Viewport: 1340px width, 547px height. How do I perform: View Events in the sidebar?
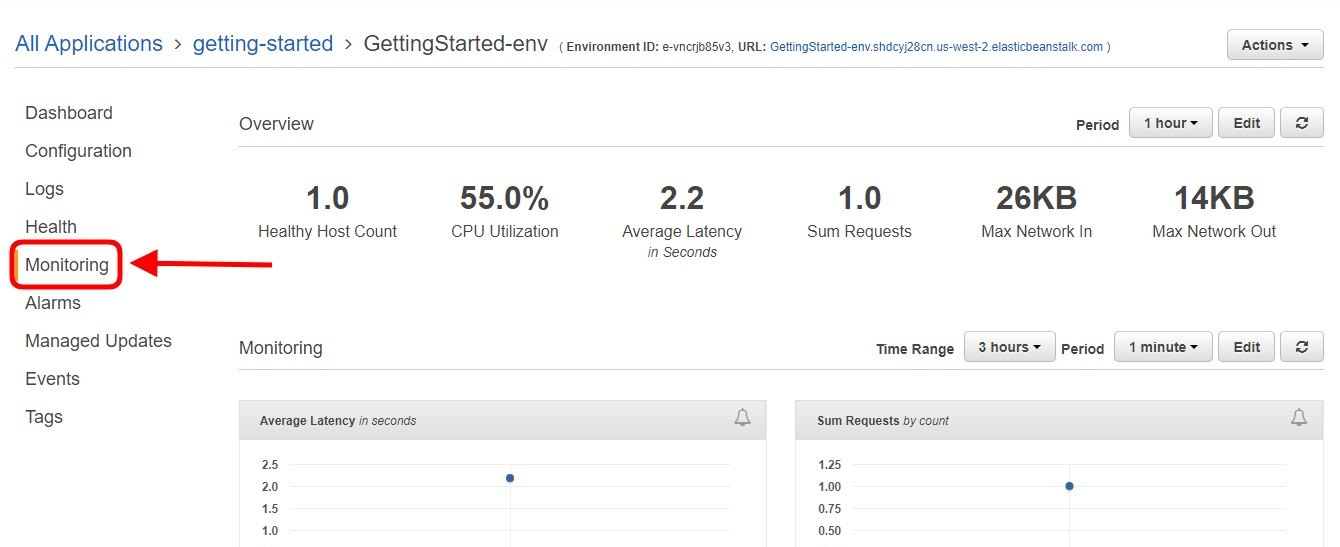(x=52, y=379)
